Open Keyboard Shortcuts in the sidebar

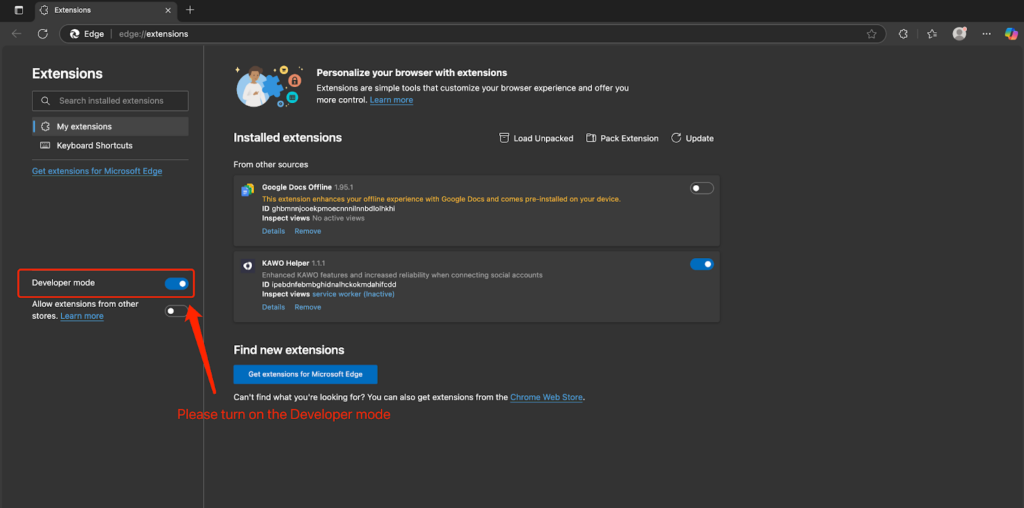point(94,145)
